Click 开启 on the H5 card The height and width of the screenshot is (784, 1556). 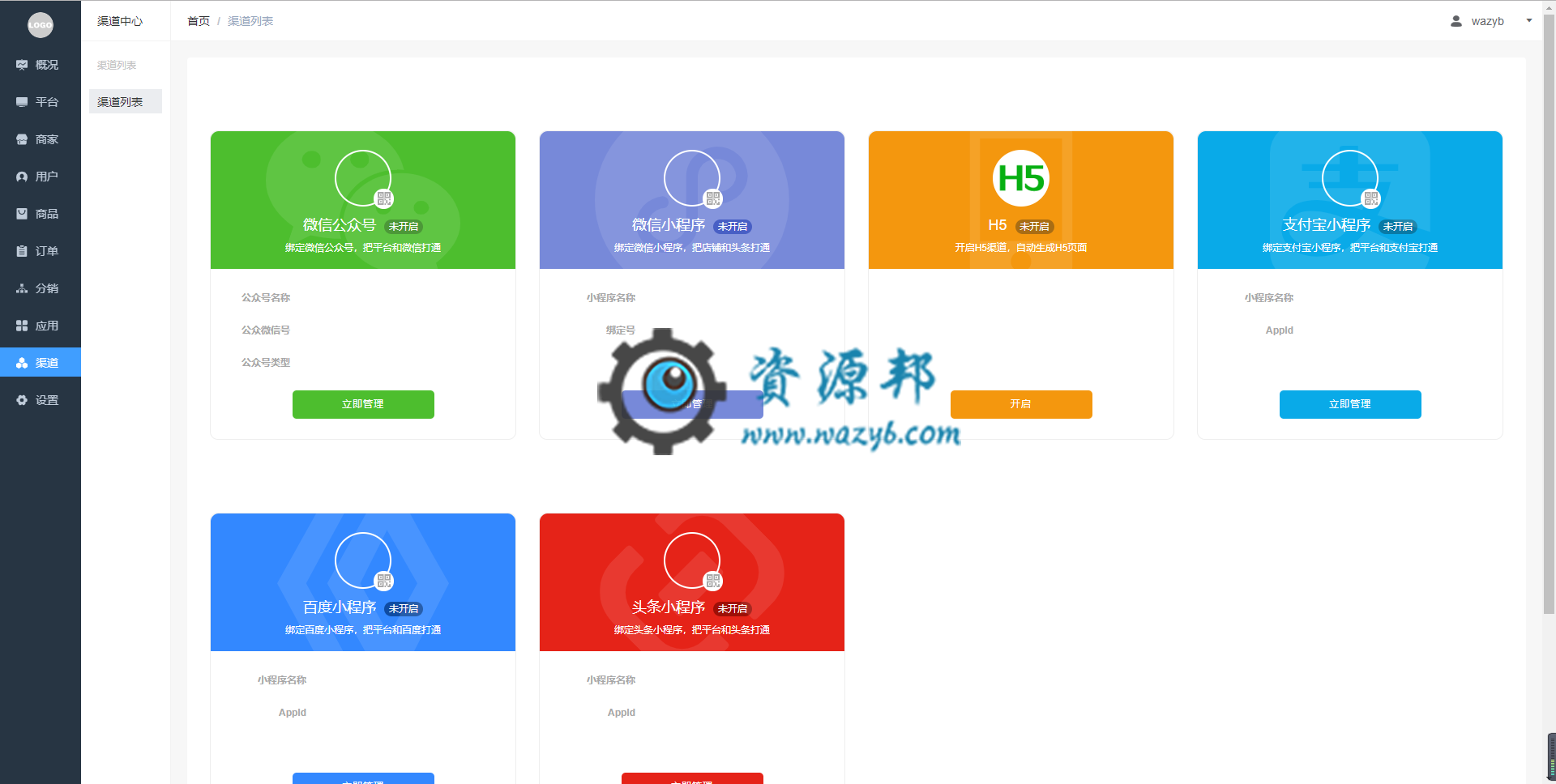click(1021, 404)
